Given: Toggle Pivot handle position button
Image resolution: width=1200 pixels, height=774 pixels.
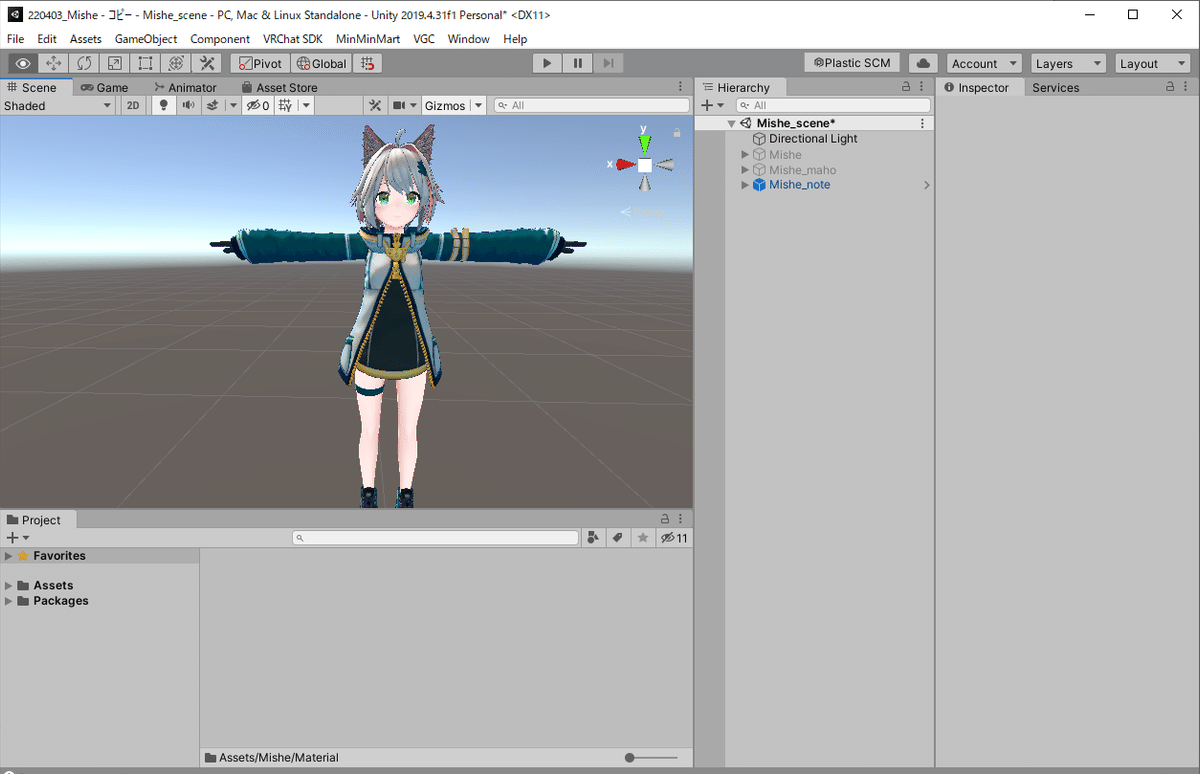Looking at the screenshot, I should click(259, 63).
